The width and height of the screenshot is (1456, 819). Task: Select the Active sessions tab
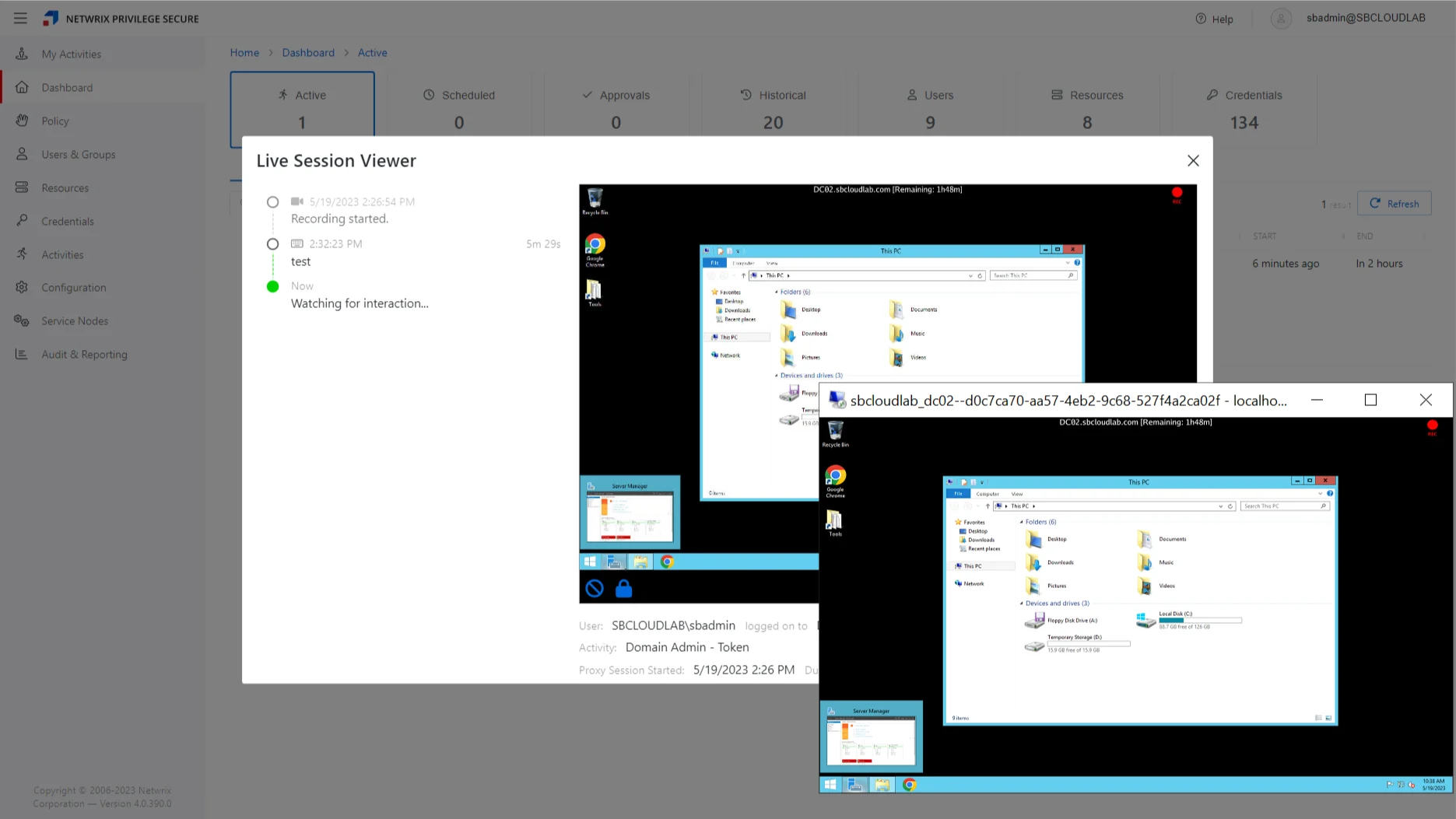[x=302, y=109]
